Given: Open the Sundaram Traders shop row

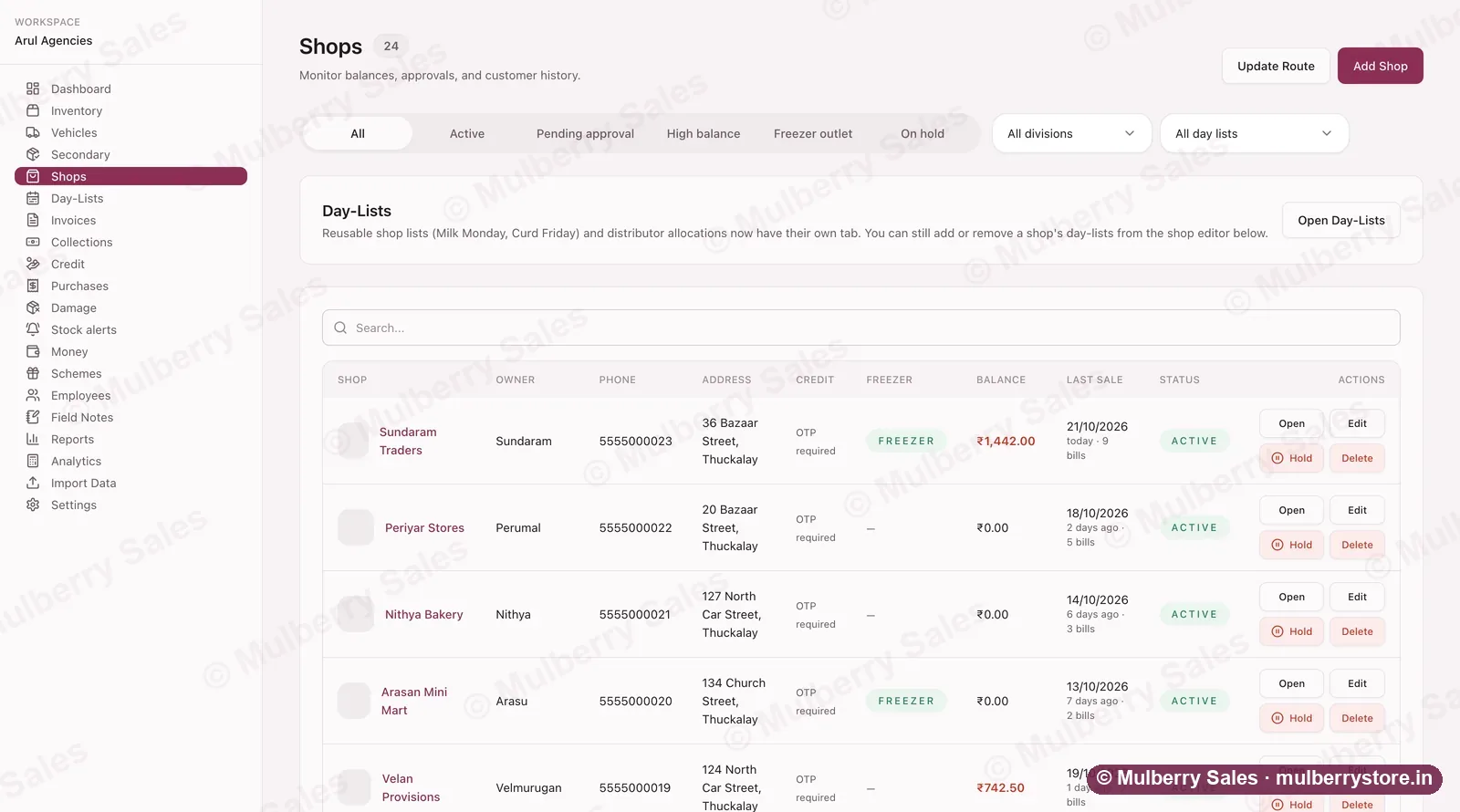Looking at the screenshot, I should click(1291, 423).
